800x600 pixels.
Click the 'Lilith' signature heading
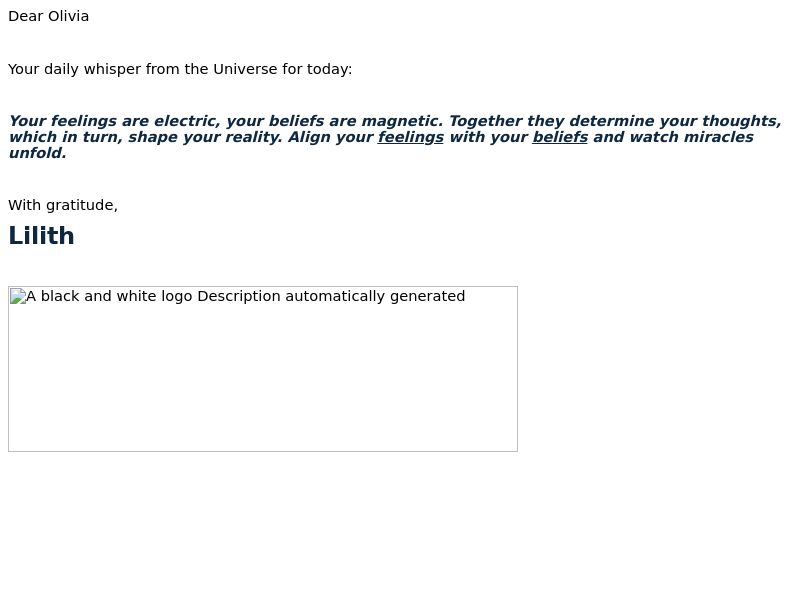click(x=41, y=236)
